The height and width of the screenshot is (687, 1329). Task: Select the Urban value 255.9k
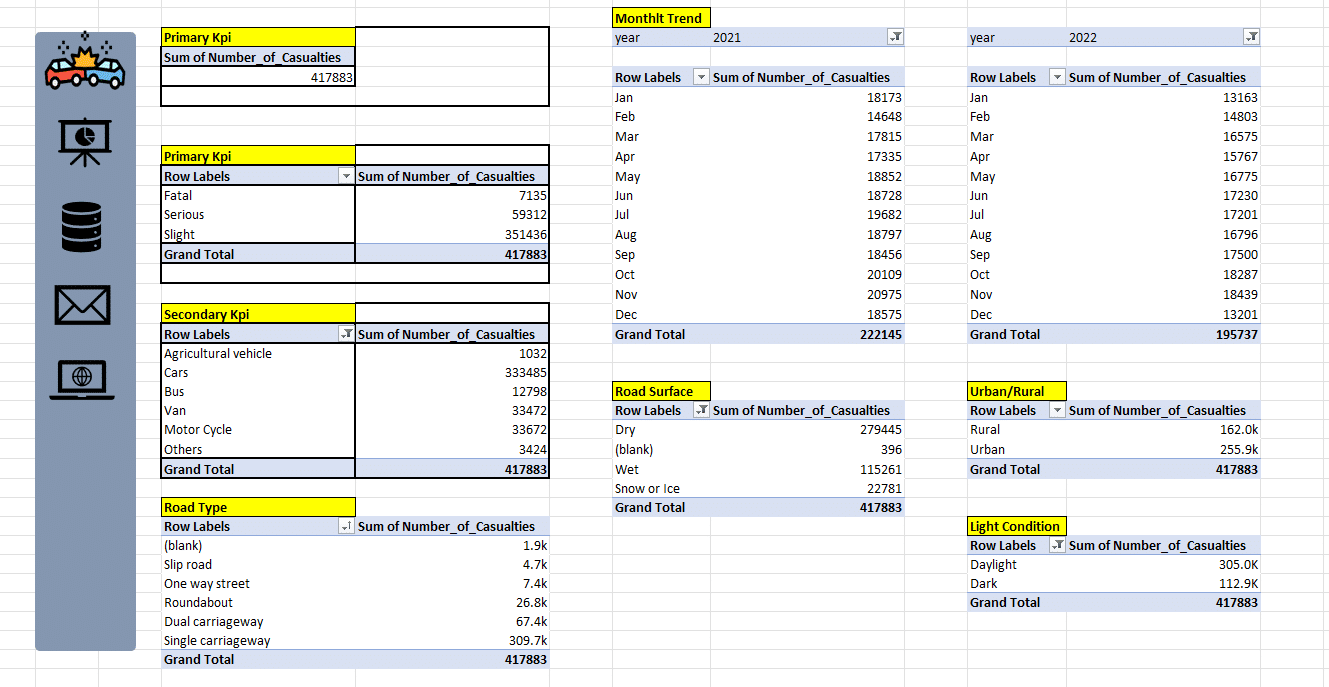click(x=1163, y=449)
